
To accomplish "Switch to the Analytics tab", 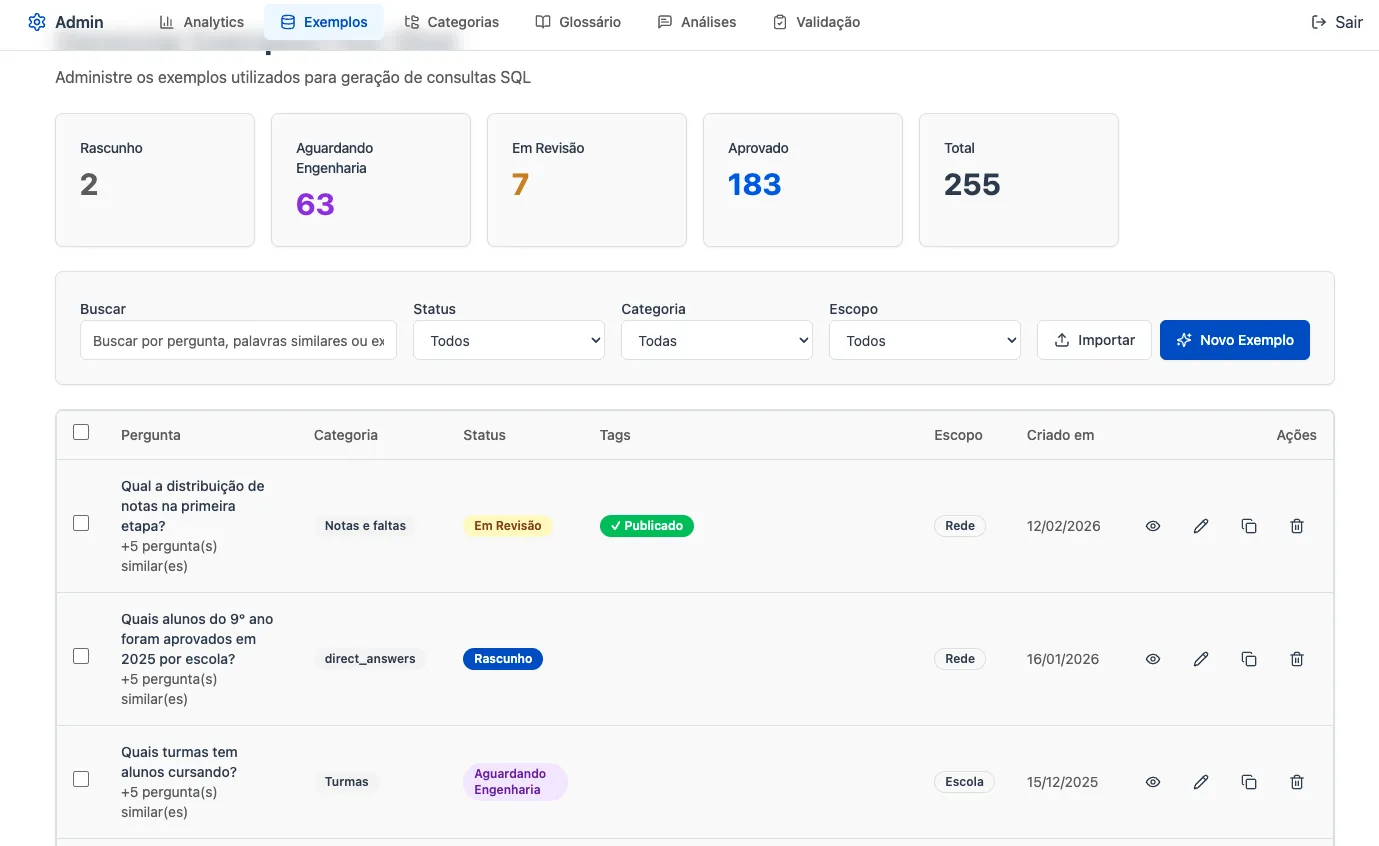I will [202, 22].
